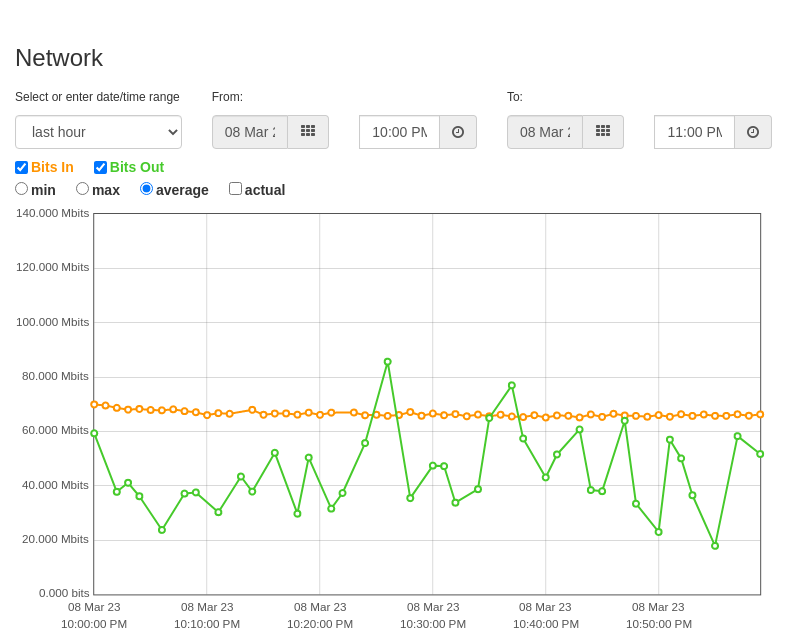Click the From date field

click(250, 132)
